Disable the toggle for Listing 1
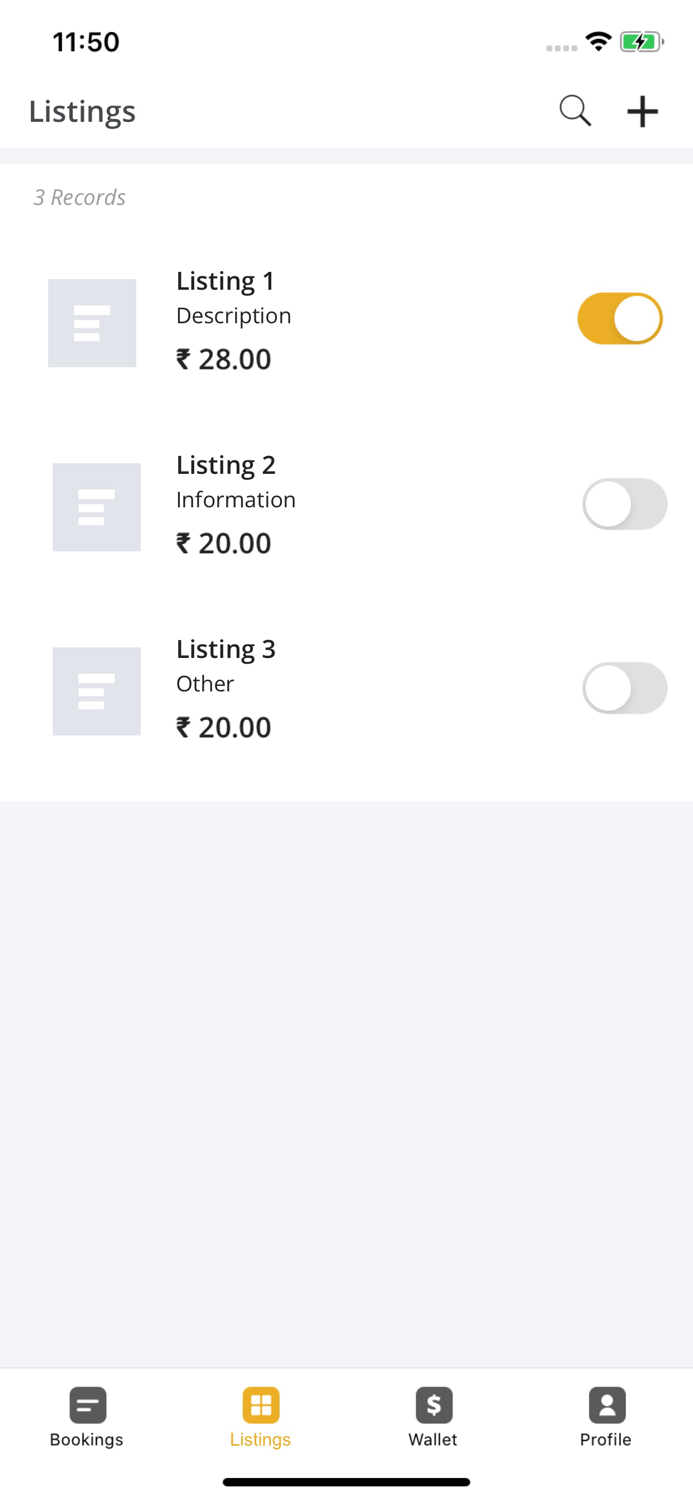 619,318
